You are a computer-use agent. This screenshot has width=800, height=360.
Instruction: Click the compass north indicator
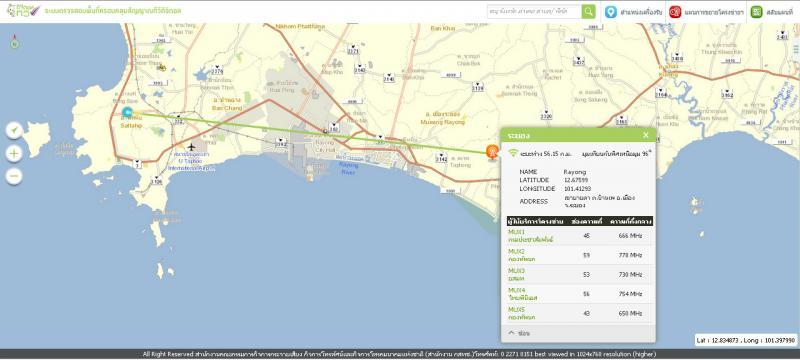(x=15, y=42)
